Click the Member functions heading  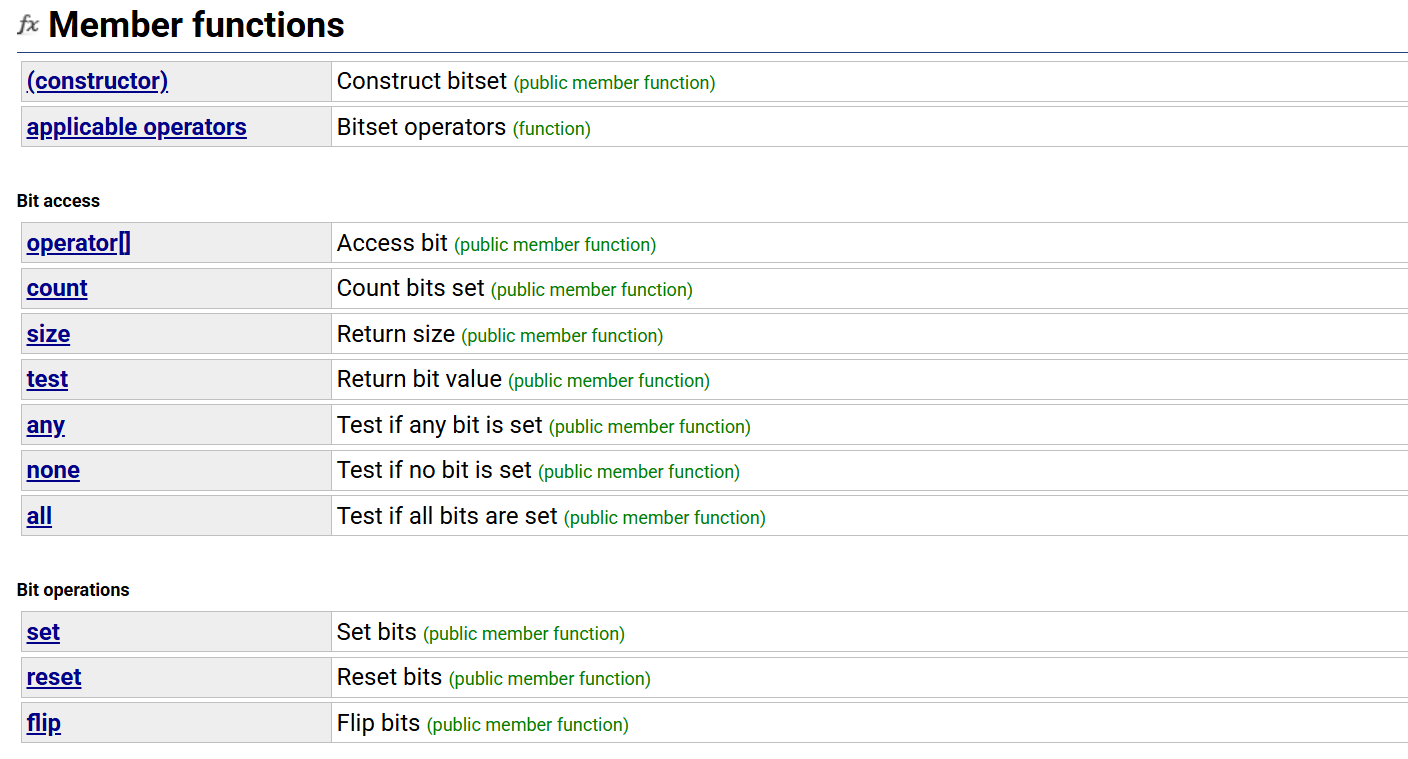pos(196,25)
